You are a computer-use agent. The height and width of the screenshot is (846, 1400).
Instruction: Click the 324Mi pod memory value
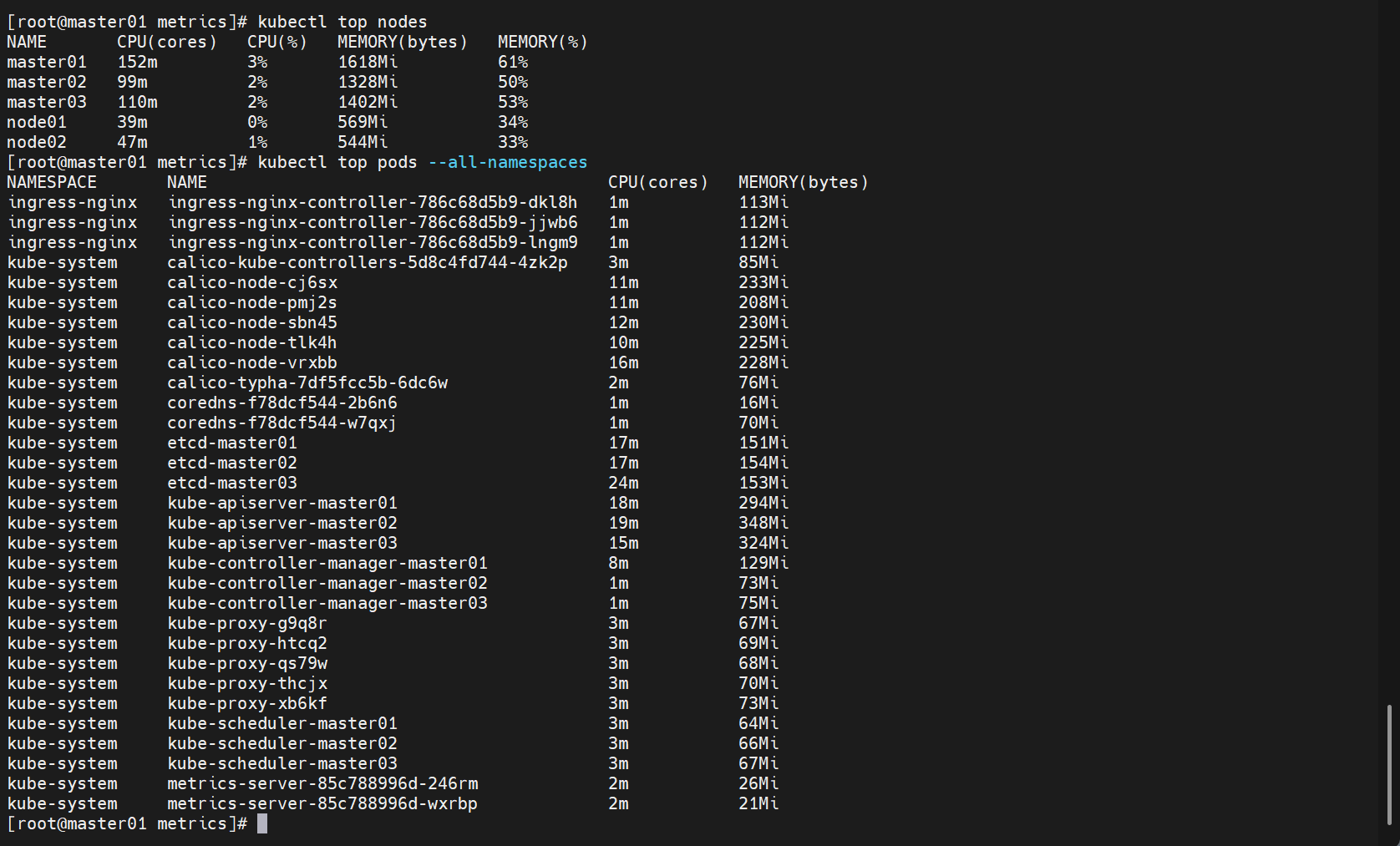pyautogui.click(x=763, y=543)
